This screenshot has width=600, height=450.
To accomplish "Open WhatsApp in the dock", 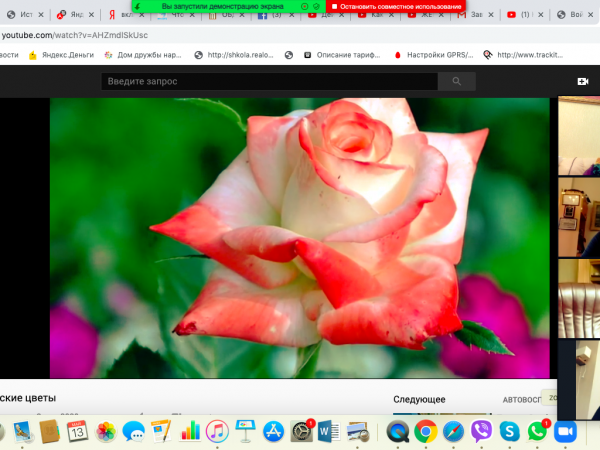I will (x=539, y=431).
